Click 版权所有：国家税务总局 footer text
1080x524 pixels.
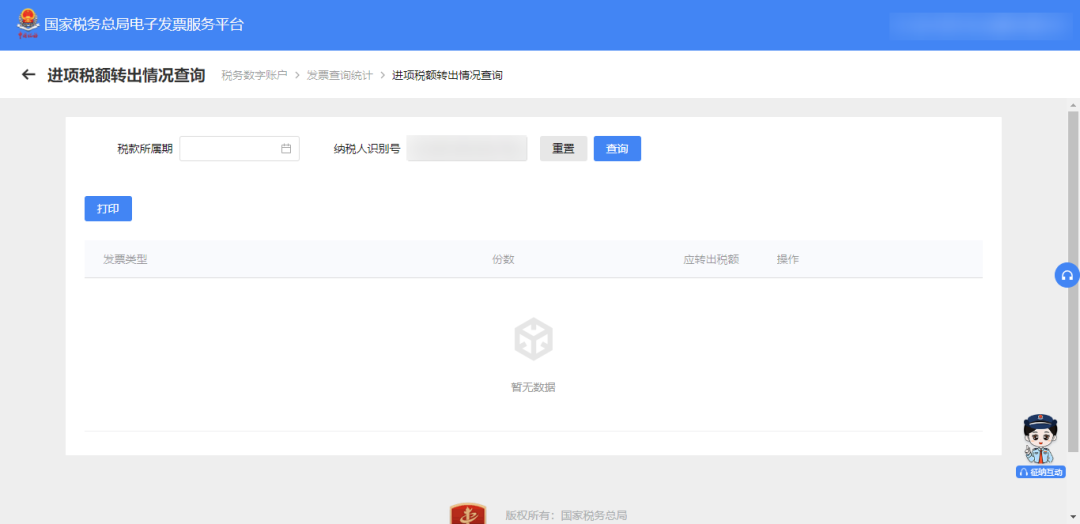tap(566, 516)
